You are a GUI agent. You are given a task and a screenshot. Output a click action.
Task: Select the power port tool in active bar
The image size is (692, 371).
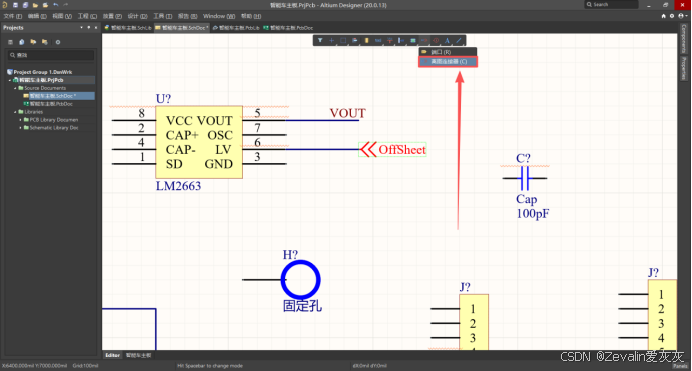click(389, 41)
